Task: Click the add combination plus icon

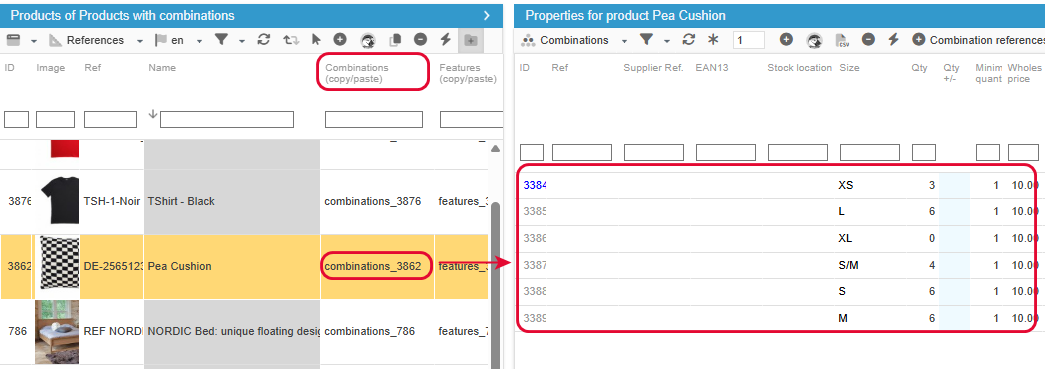Action: (x=786, y=40)
